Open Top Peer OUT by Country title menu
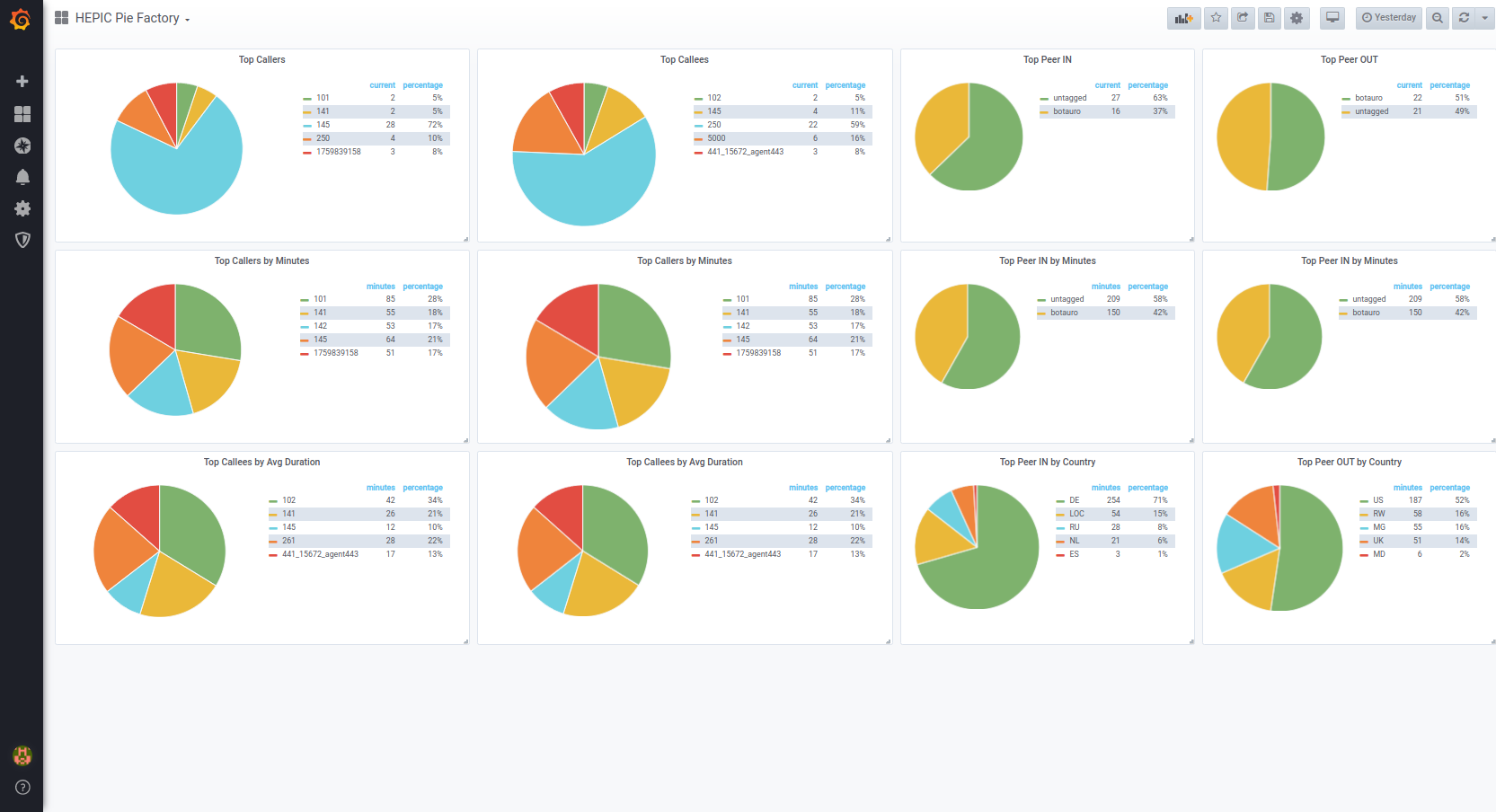The image size is (1496, 812). coord(1350,462)
